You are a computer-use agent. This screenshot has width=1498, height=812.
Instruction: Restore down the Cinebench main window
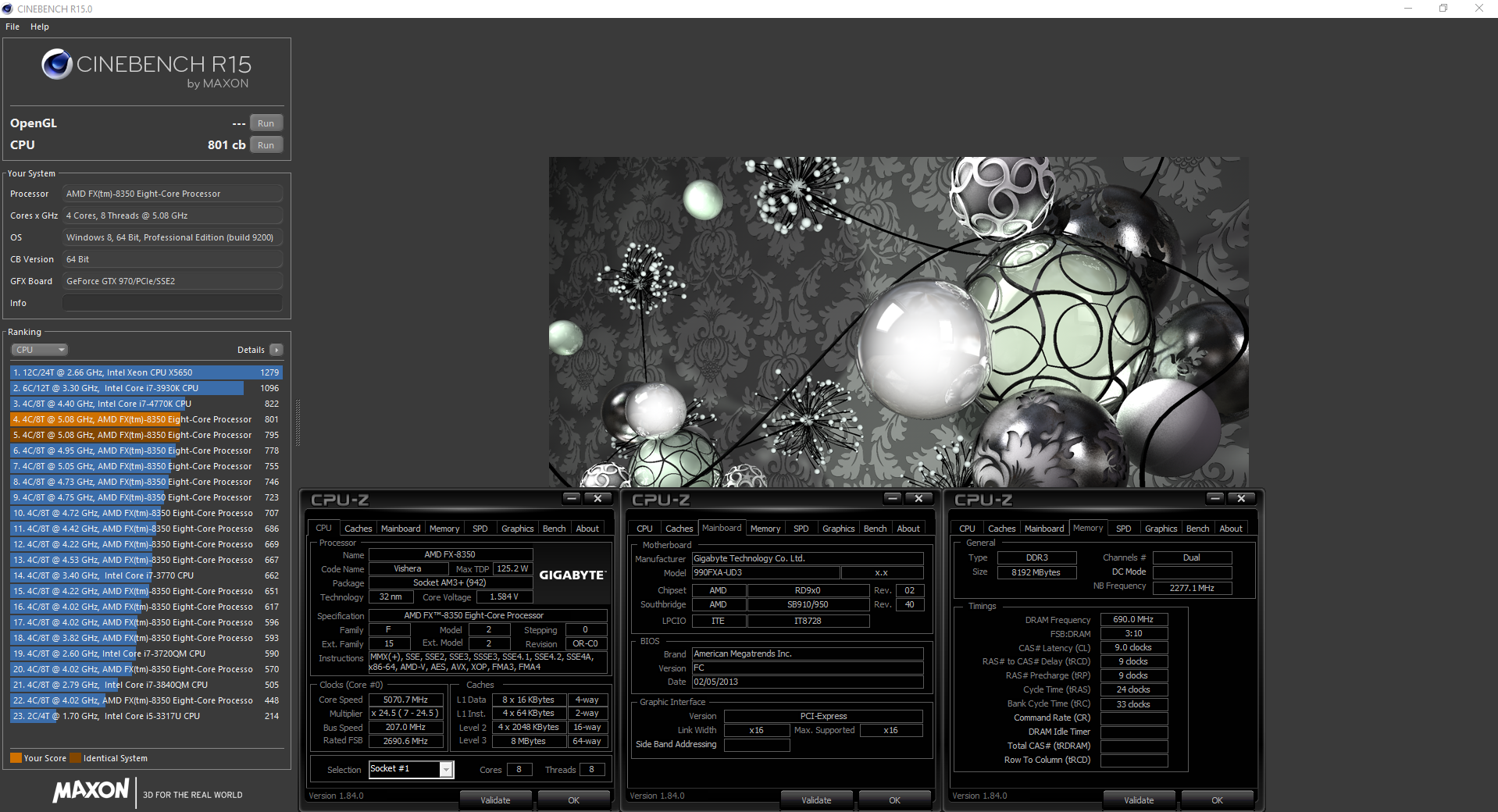pos(1443,9)
